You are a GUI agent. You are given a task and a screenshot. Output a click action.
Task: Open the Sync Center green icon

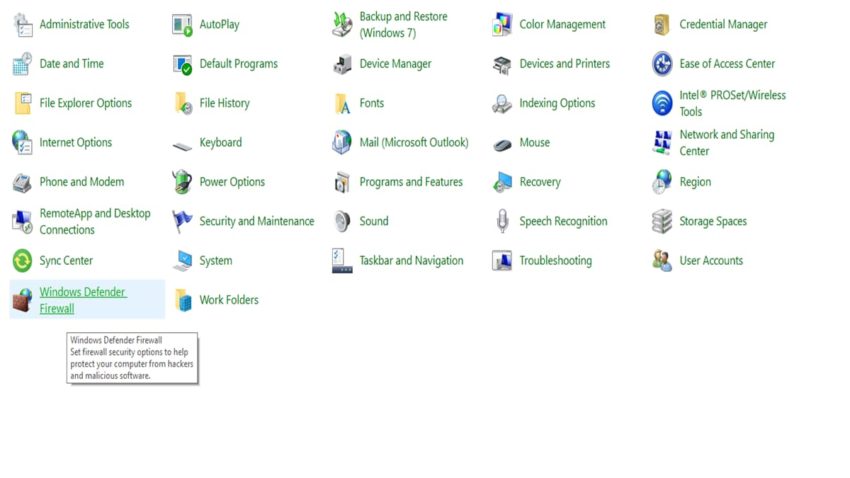click(22, 261)
